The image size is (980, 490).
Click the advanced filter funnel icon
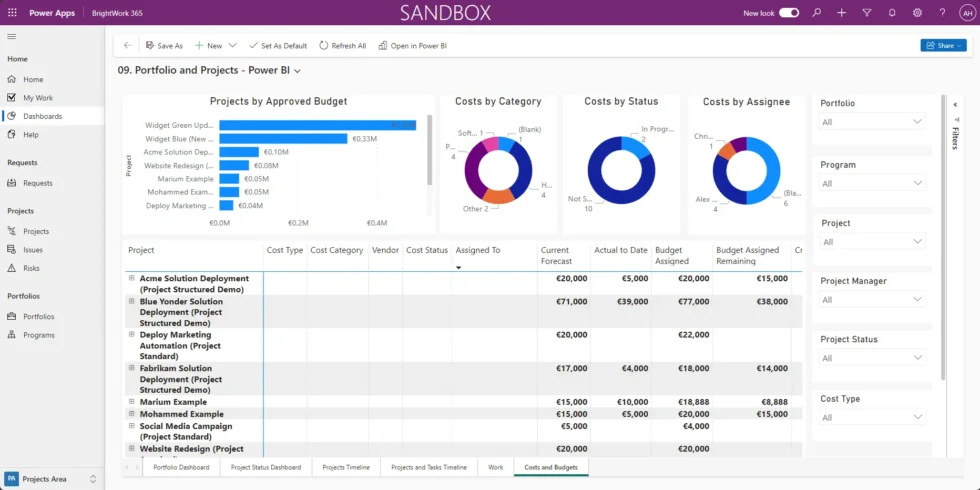866,13
